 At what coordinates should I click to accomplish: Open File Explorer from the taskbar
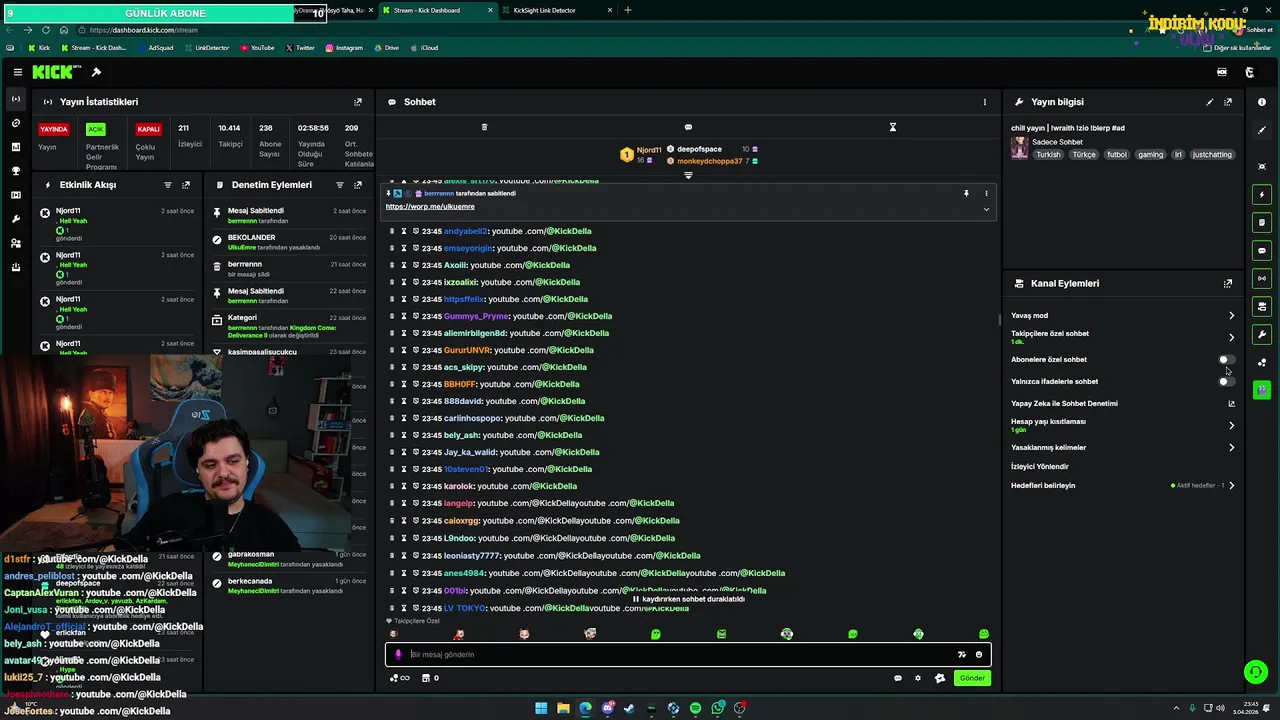click(563, 708)
